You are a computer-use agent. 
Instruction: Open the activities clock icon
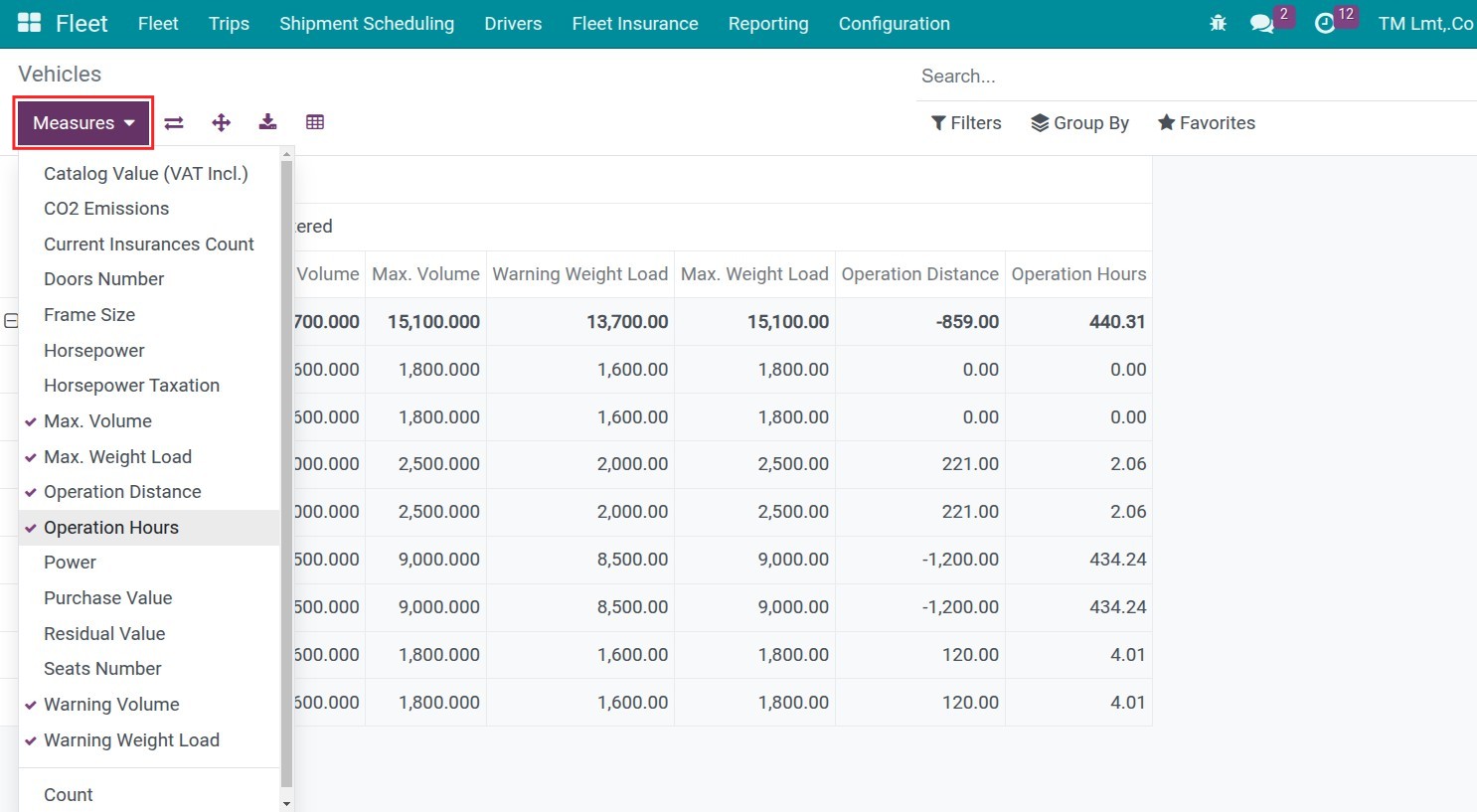coord(1325,23)
